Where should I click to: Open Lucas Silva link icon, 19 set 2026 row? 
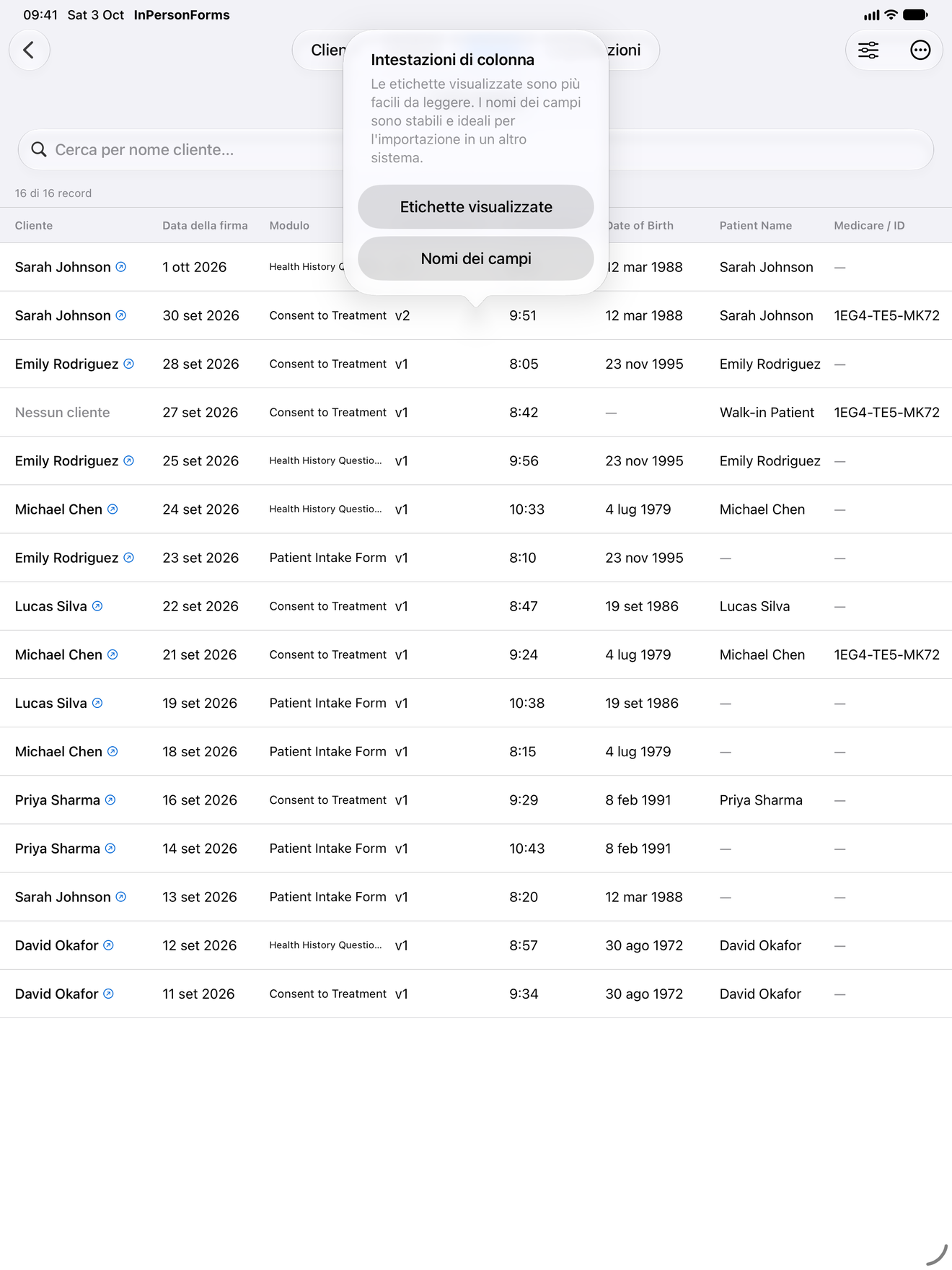click(97, 703)
